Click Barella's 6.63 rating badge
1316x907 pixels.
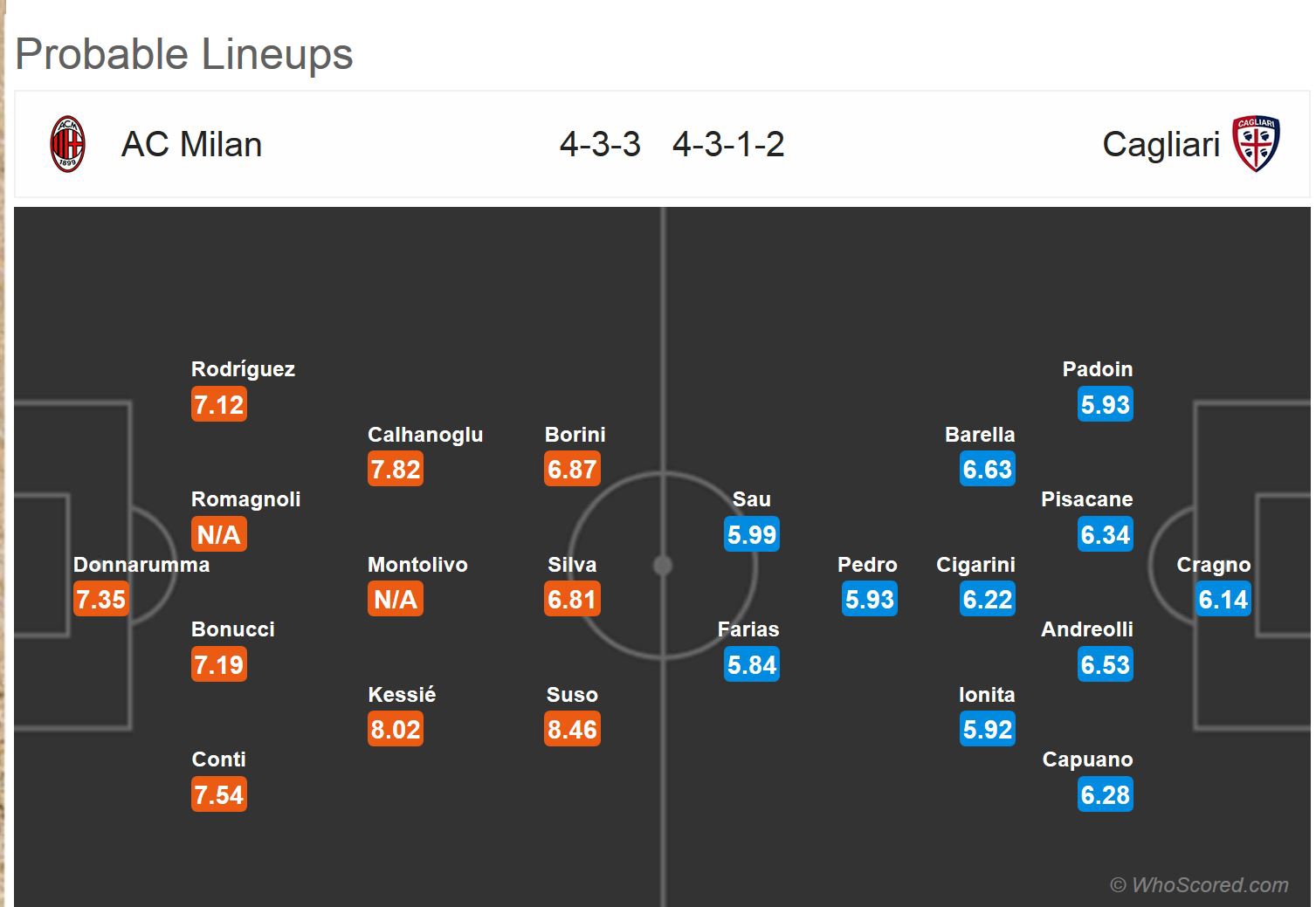(x=987, y=470)
